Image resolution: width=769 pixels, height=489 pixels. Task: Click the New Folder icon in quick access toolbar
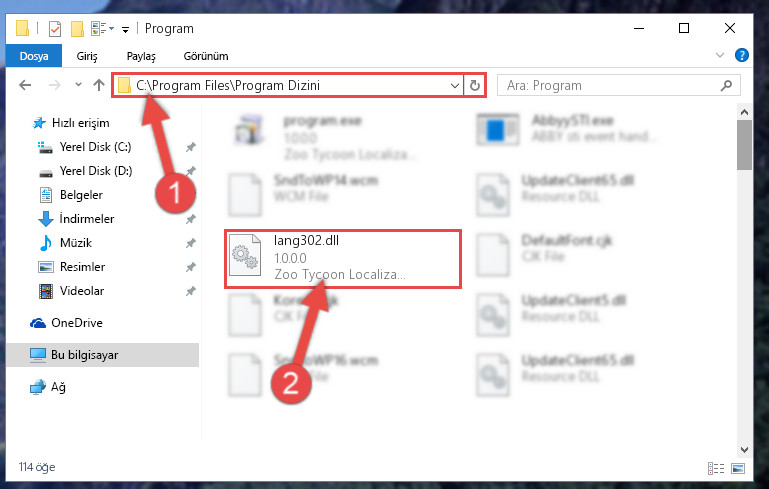click(x=77, y=29)
